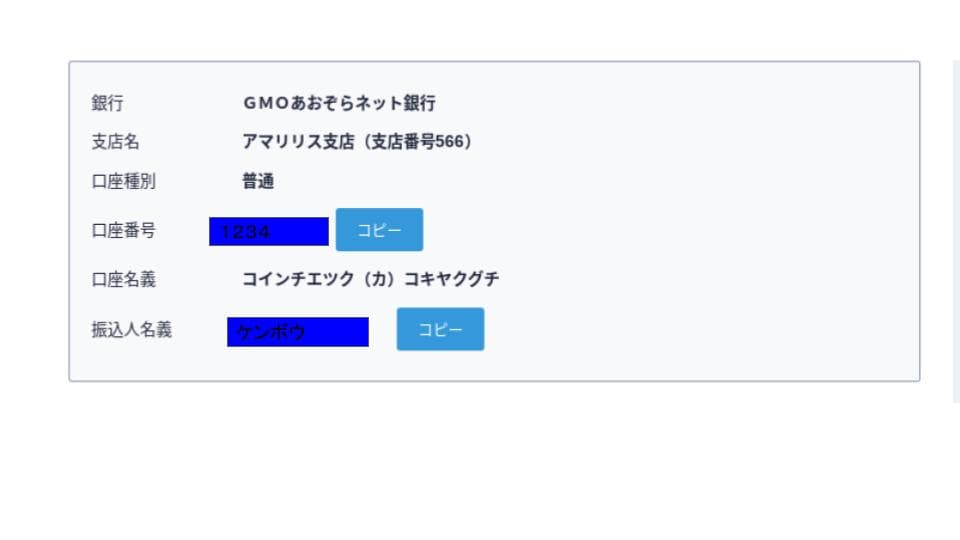Click the 普通 account type value
The width and height of the screenshot is (960, 540).
[258, 181]
